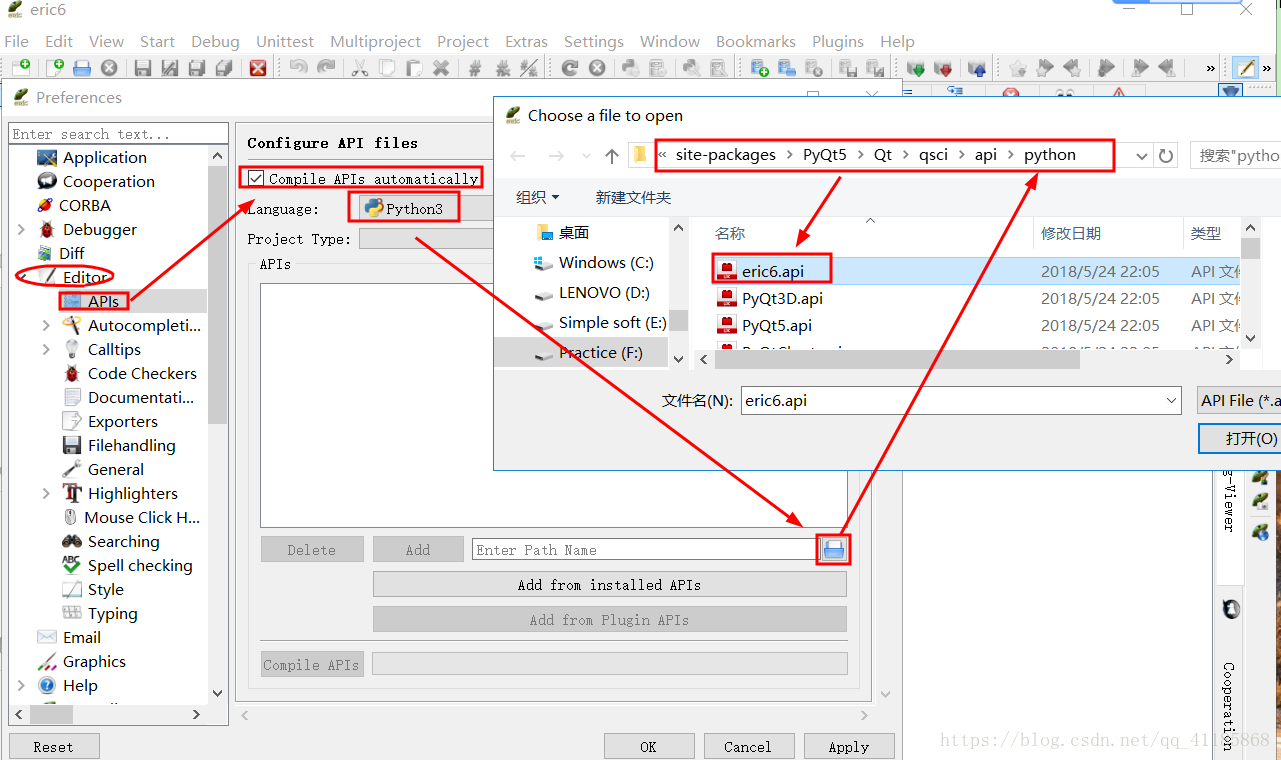Open the Extras menu

click(526, 42)
